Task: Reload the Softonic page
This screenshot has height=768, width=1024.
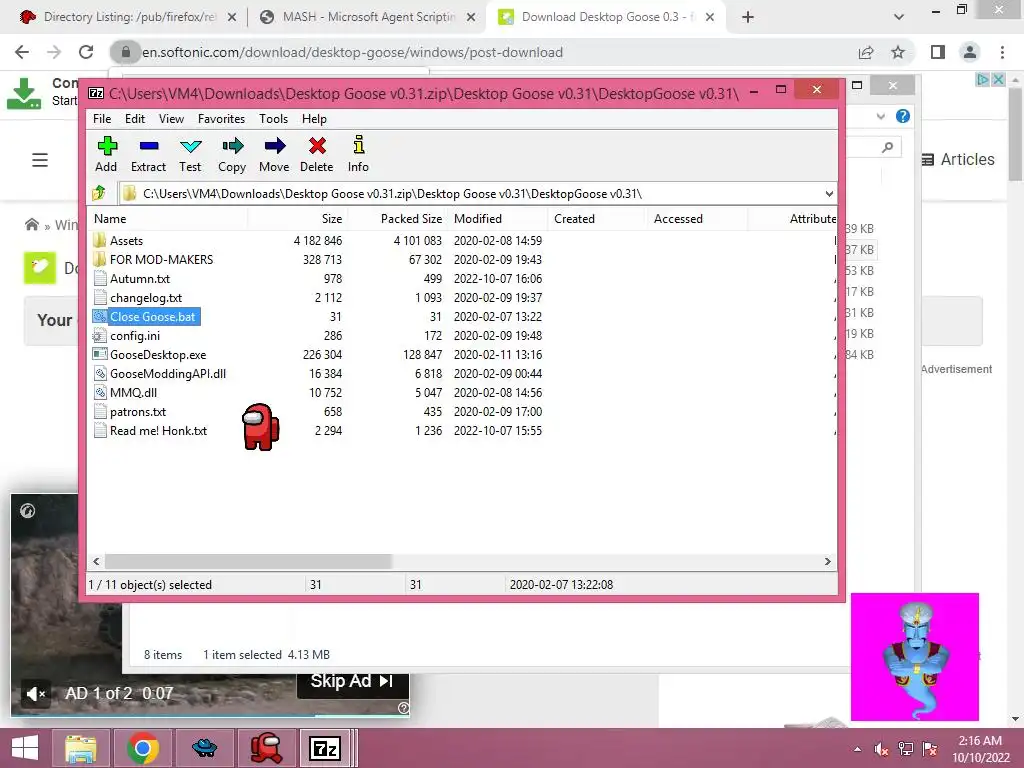Action: click(x=86, y=52)
